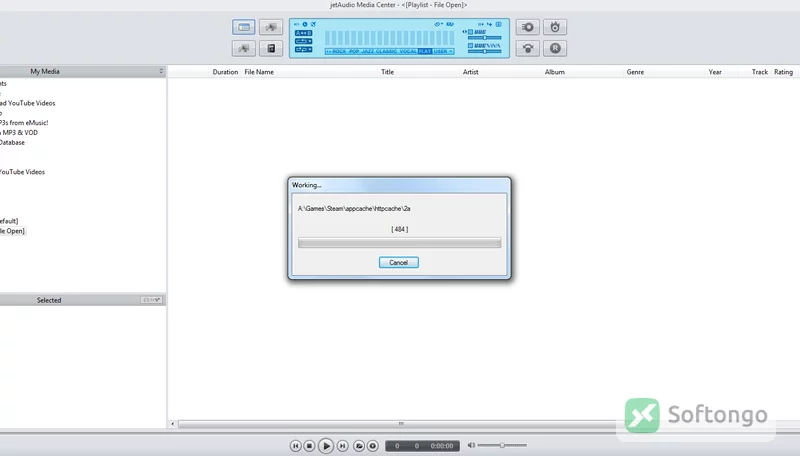
Task: Open the broadcasting antenna icon button
Action: 528,48
